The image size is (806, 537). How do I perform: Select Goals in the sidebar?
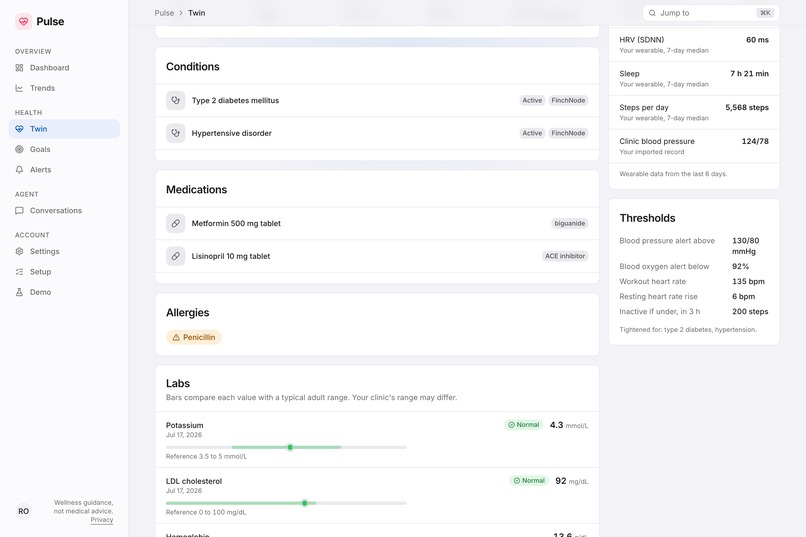click(x=64, y=150)
